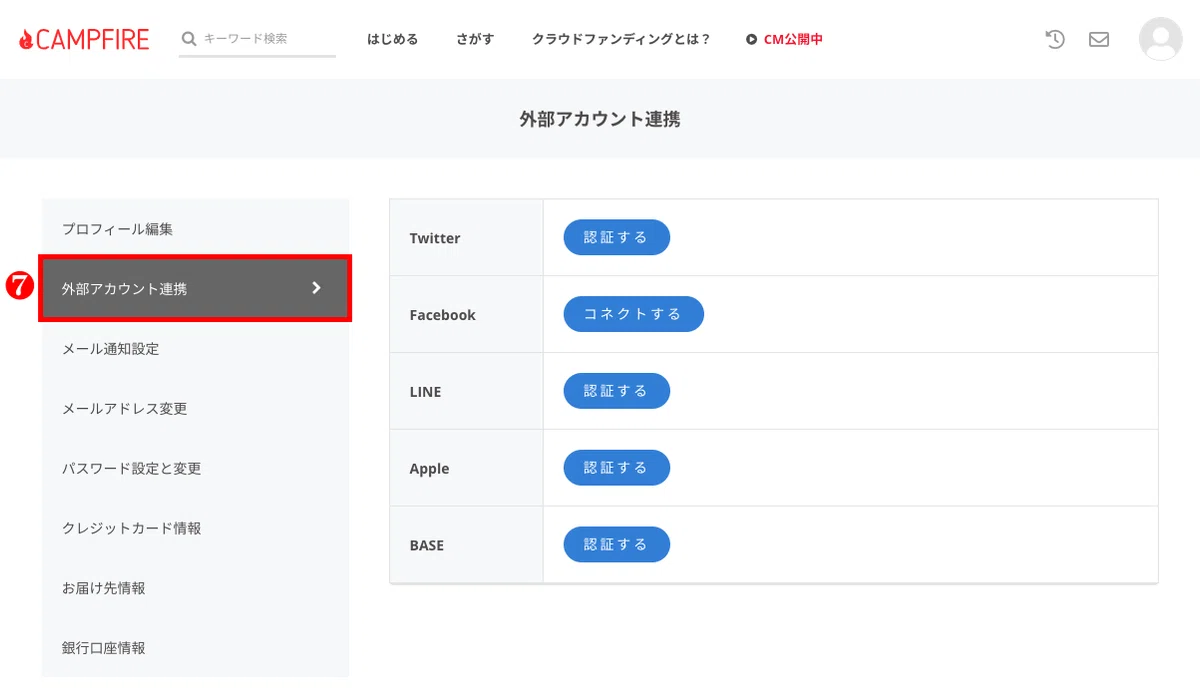Screen dimensions: 1200x696
Task: Click the 外部アカウント連携 page heading
Action: coord(600,119)
